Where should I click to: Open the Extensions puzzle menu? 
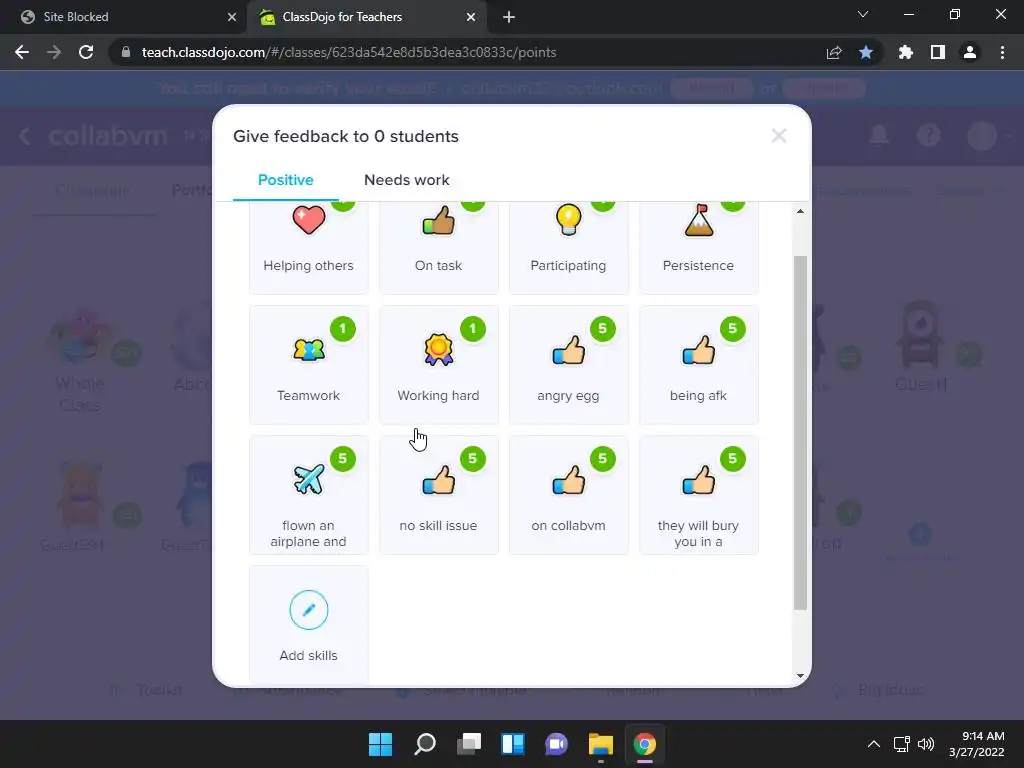[x=905, y=52]
